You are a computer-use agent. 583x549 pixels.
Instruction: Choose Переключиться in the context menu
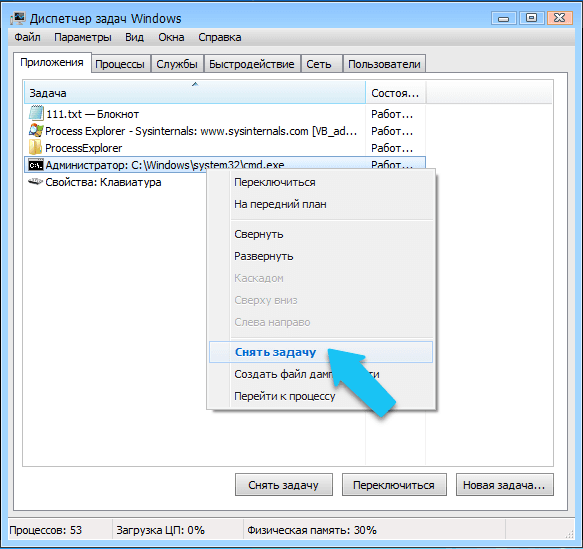click(321, 182)
